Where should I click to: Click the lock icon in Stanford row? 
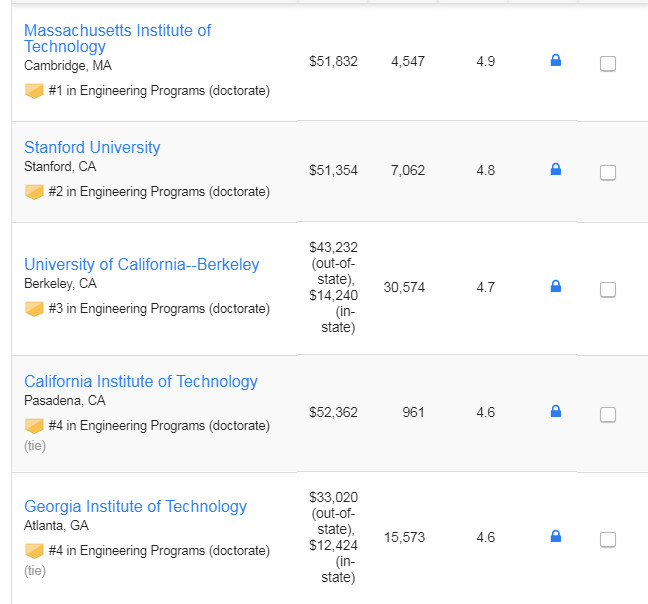[556, 169]
